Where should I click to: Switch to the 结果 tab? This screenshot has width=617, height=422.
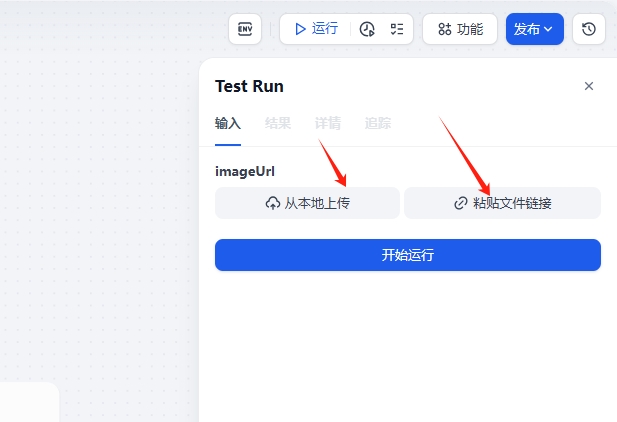[278, 124]
